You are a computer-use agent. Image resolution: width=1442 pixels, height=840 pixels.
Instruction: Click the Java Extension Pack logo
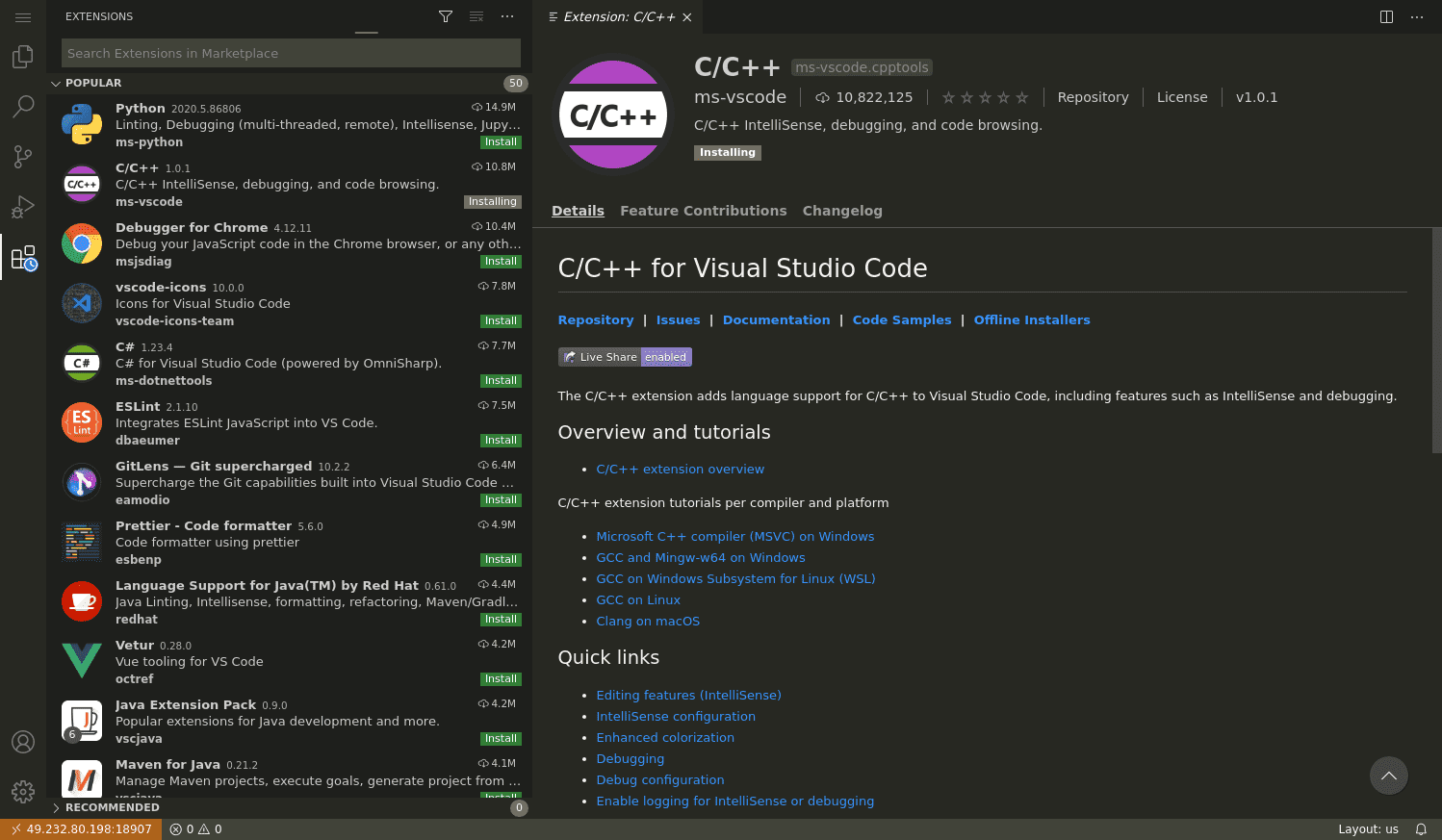click(x=82, y=721)
